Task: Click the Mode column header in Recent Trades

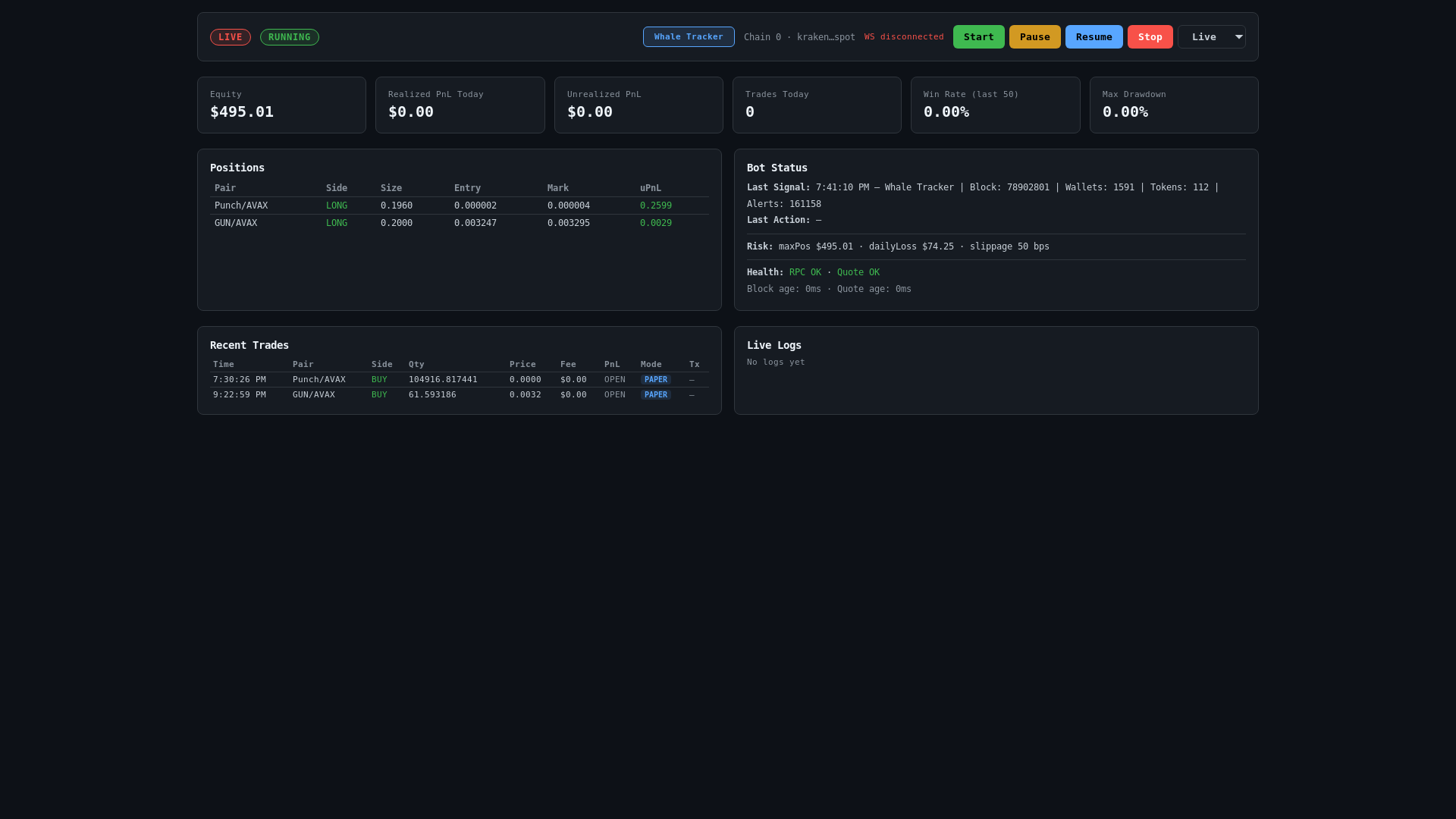Action: 651,365
